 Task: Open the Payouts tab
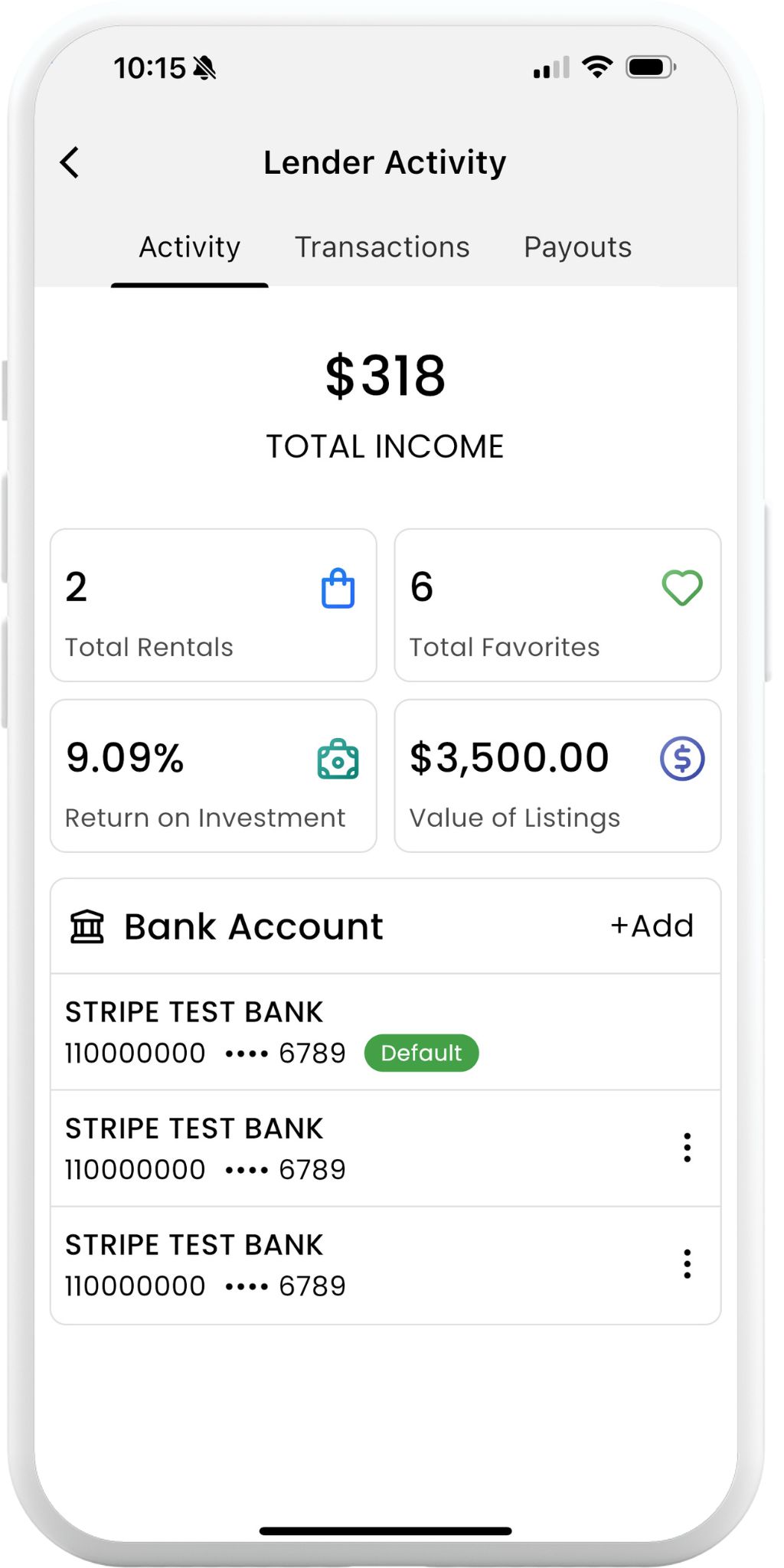coord(577,247)
